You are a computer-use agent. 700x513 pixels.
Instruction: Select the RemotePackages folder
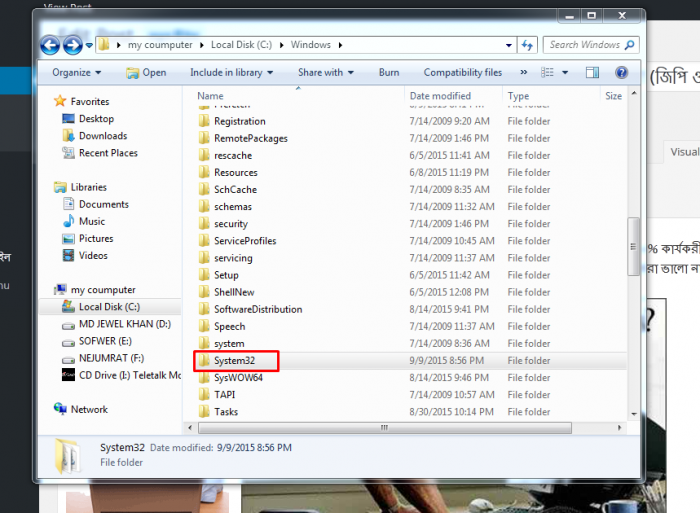(x=250, y=138)
